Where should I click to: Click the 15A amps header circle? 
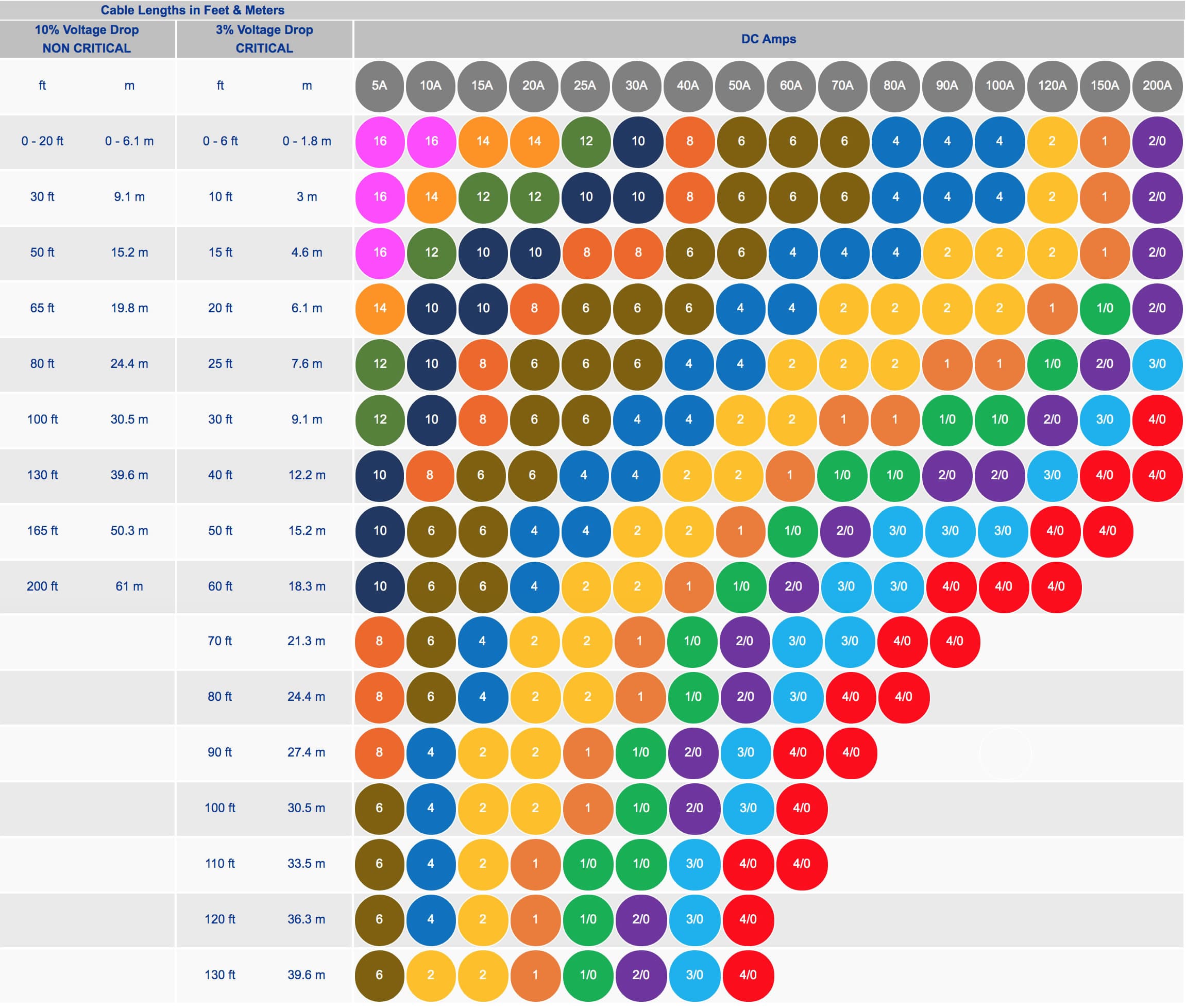[x=482, y=86]
